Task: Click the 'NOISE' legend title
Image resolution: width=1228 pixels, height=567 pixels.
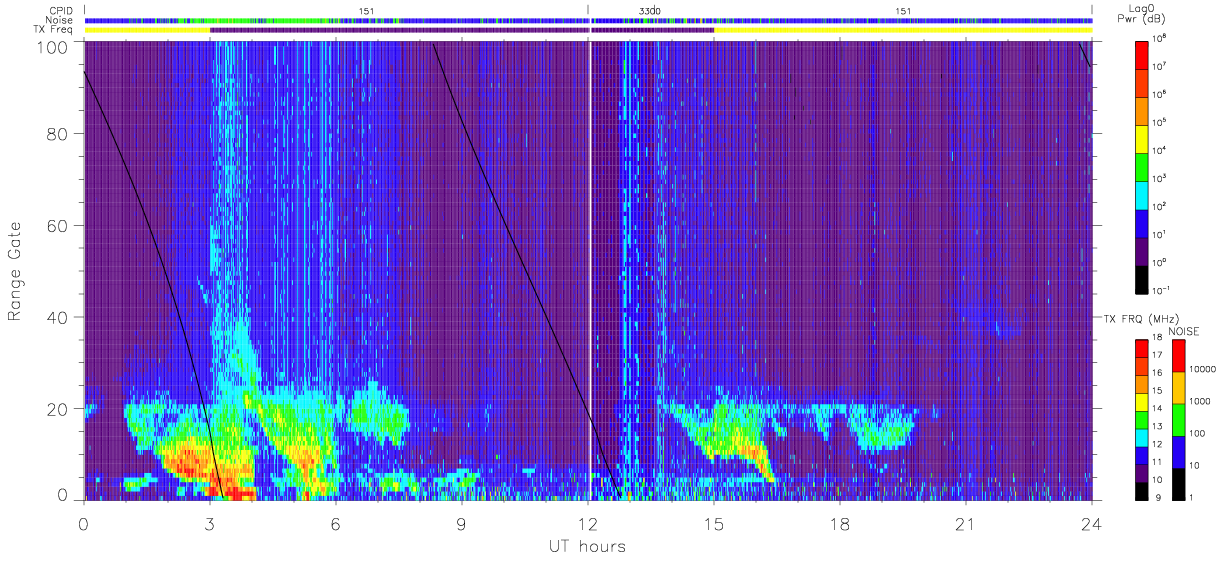Action: click(x=1182, y=330)
